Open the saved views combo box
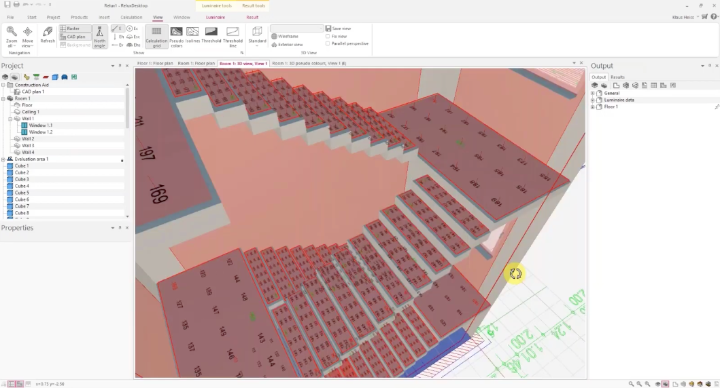This screenshot has width=720, height=388. click(297, 28)
